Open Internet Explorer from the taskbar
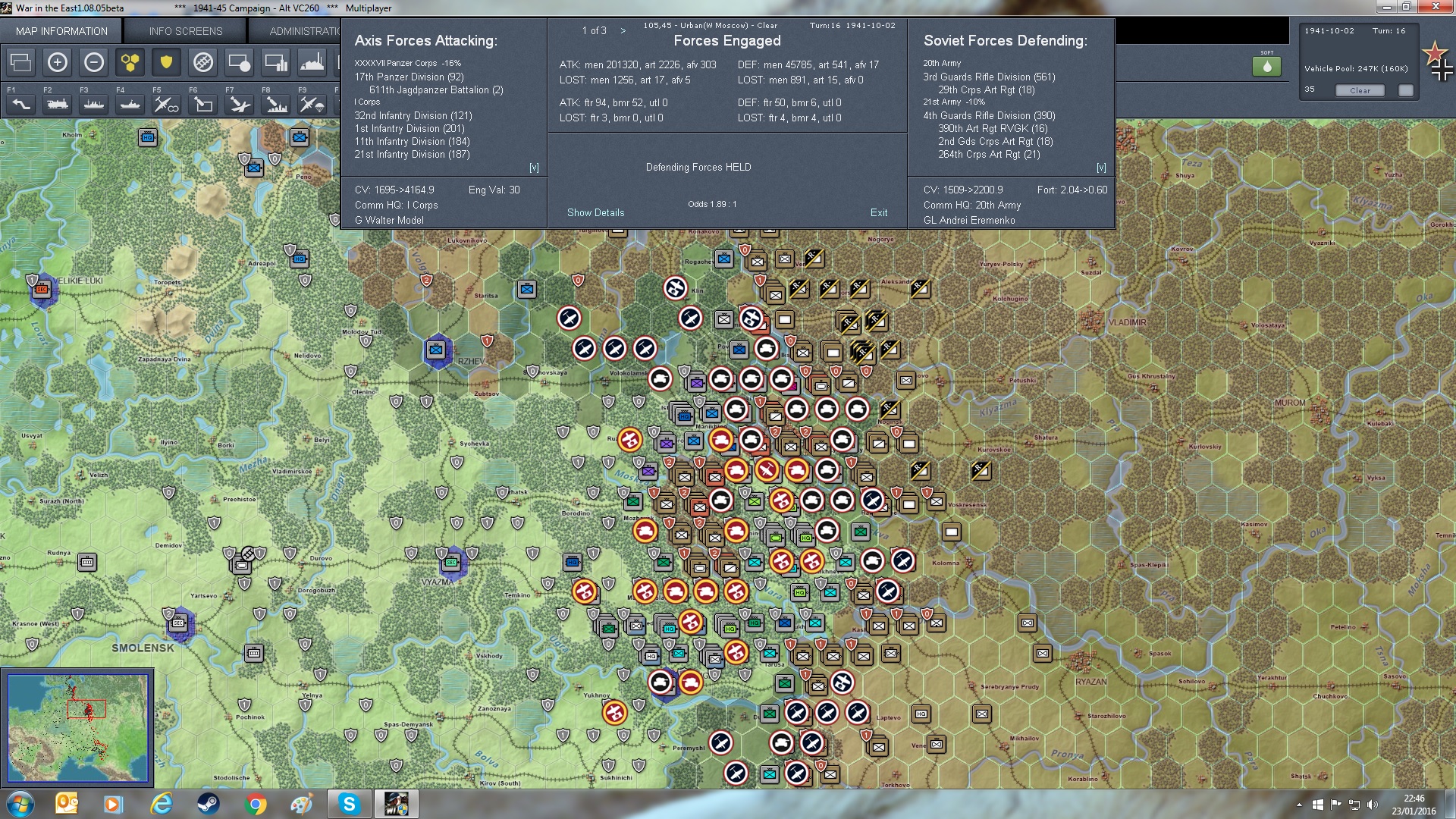Screen dimensions: 1456x819 (x=161, y=804)
